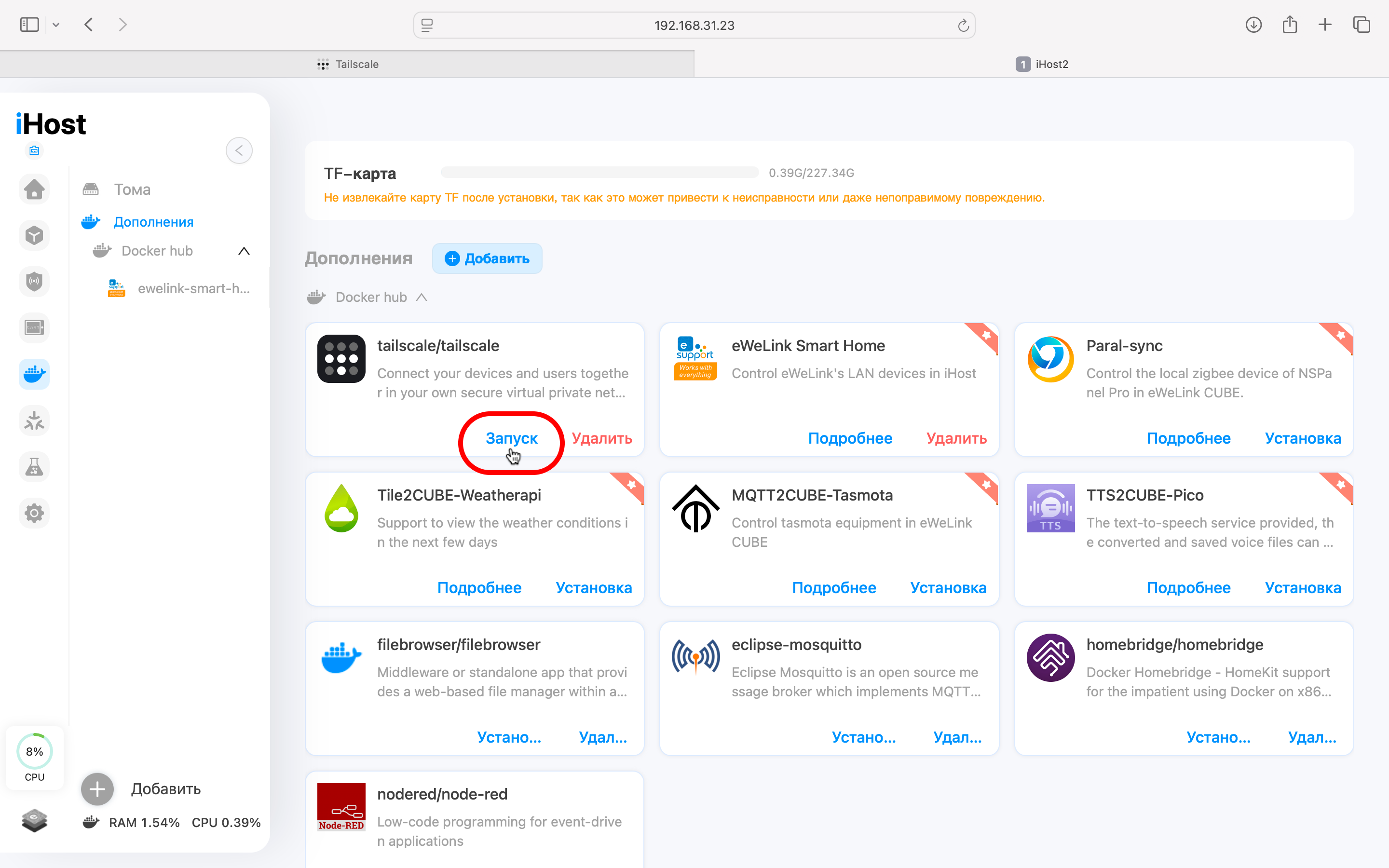Image resolution: width=1389 pixels, height=868 pixels.
Task: Click the Paral-sync app icon
Action: pyautogui.click(x=1050, y=359)
